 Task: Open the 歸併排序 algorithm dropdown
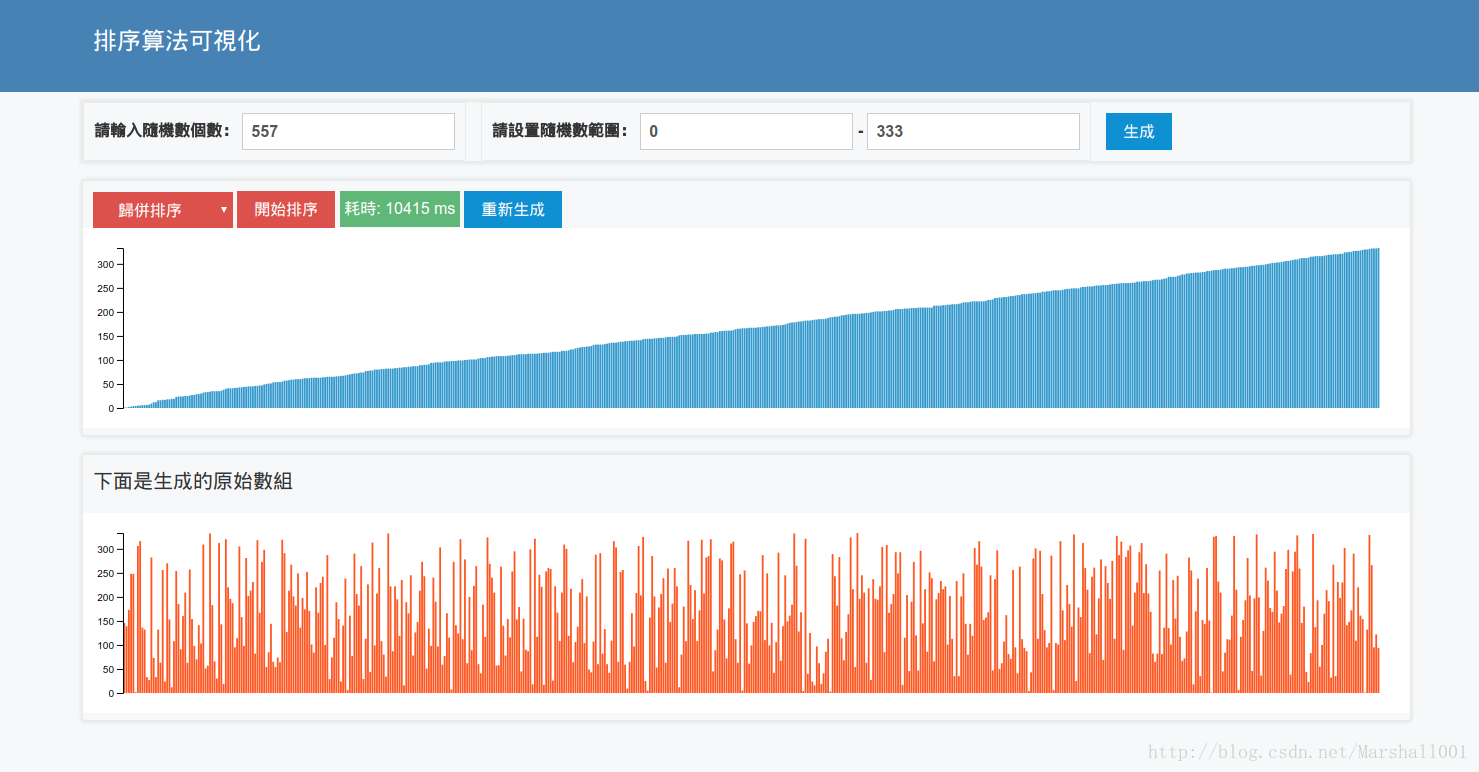[x=163, y=210]
